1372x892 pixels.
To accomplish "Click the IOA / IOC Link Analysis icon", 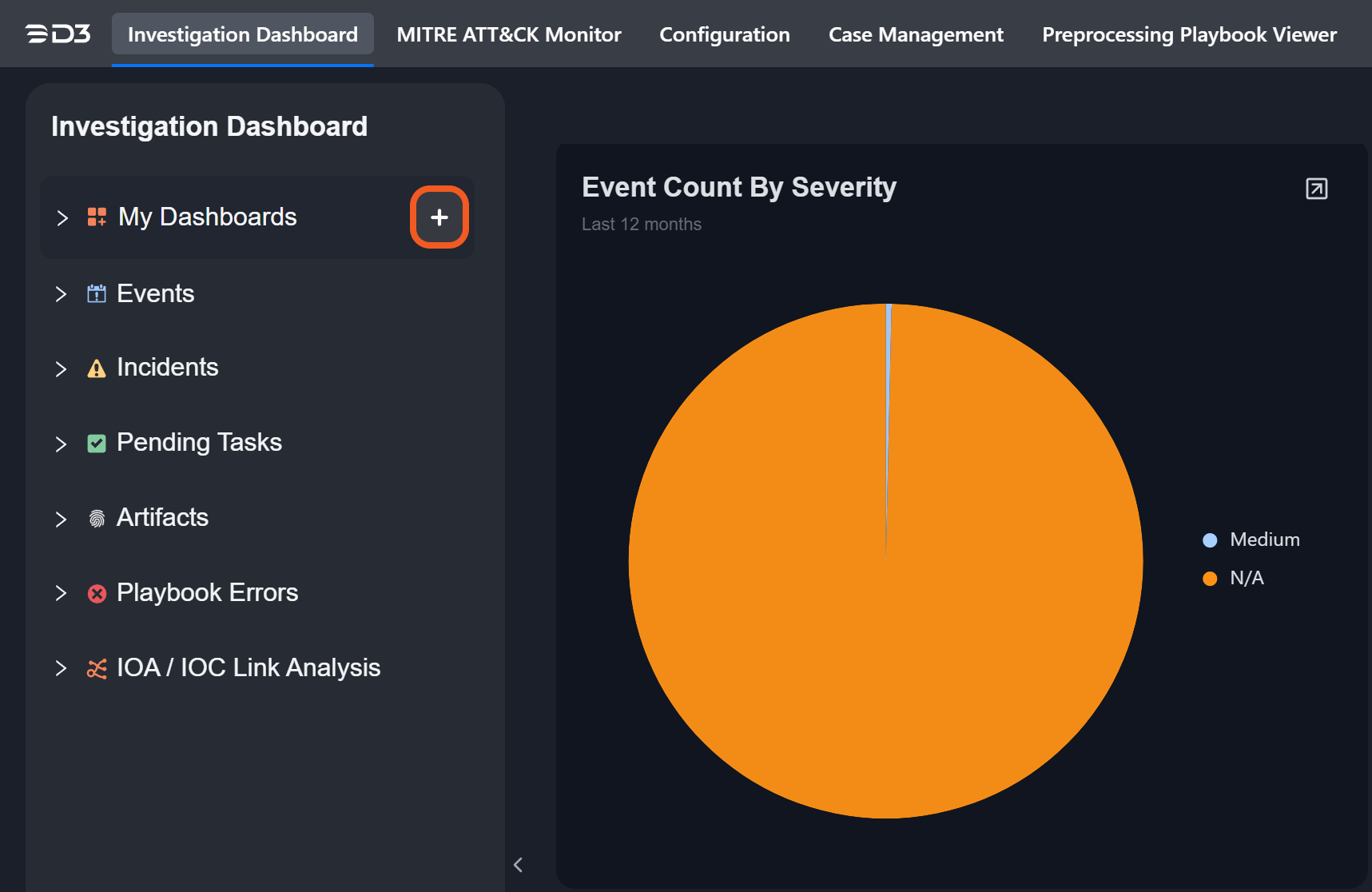I will click(97, 669).
